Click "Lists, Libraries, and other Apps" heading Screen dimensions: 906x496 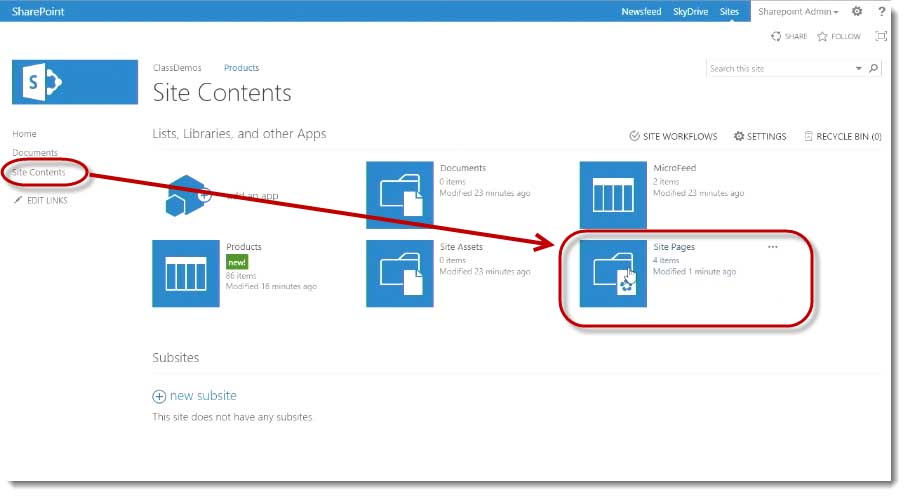239,134
